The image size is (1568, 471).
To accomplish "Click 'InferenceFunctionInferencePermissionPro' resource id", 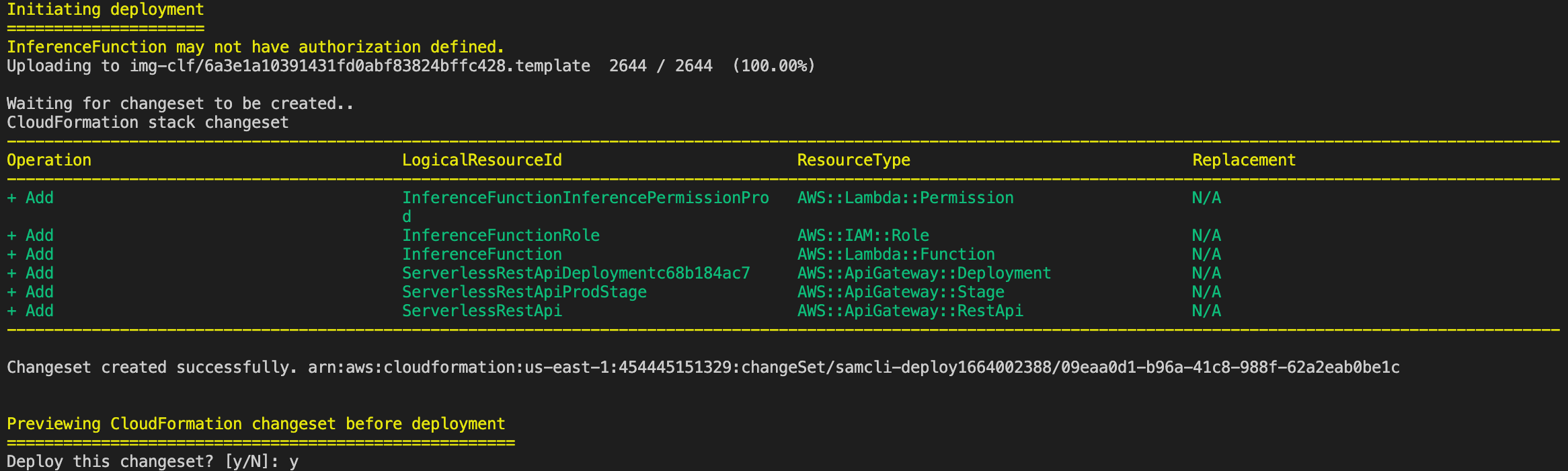I will (x=586, y=198).
